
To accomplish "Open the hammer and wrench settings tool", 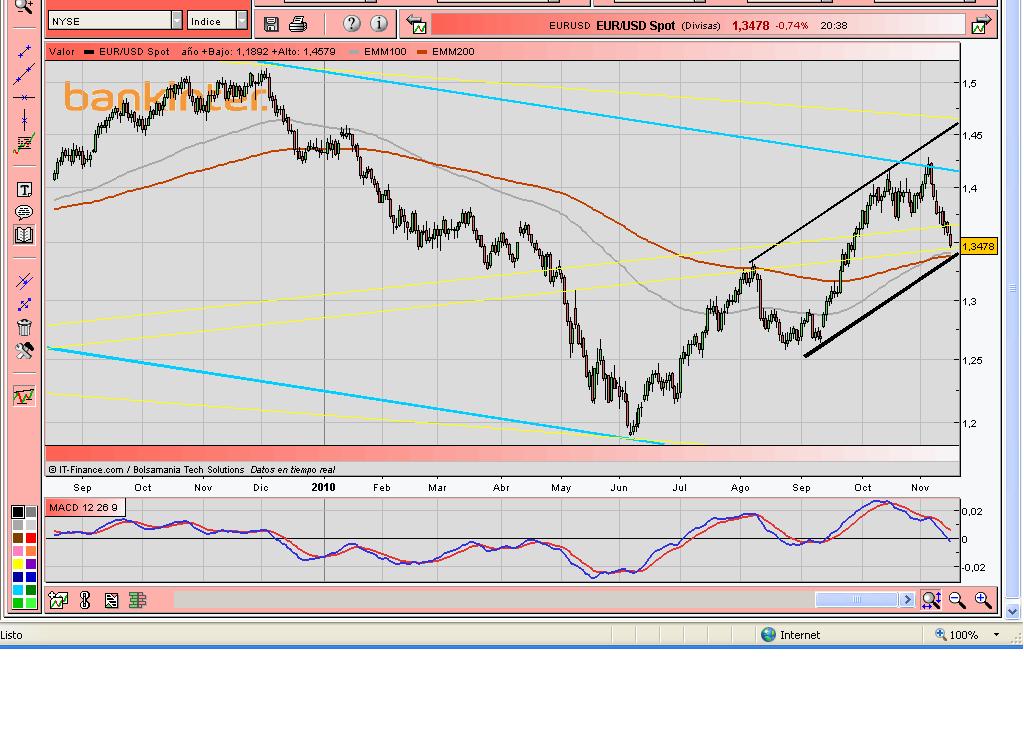I will (x=24, y=351).
